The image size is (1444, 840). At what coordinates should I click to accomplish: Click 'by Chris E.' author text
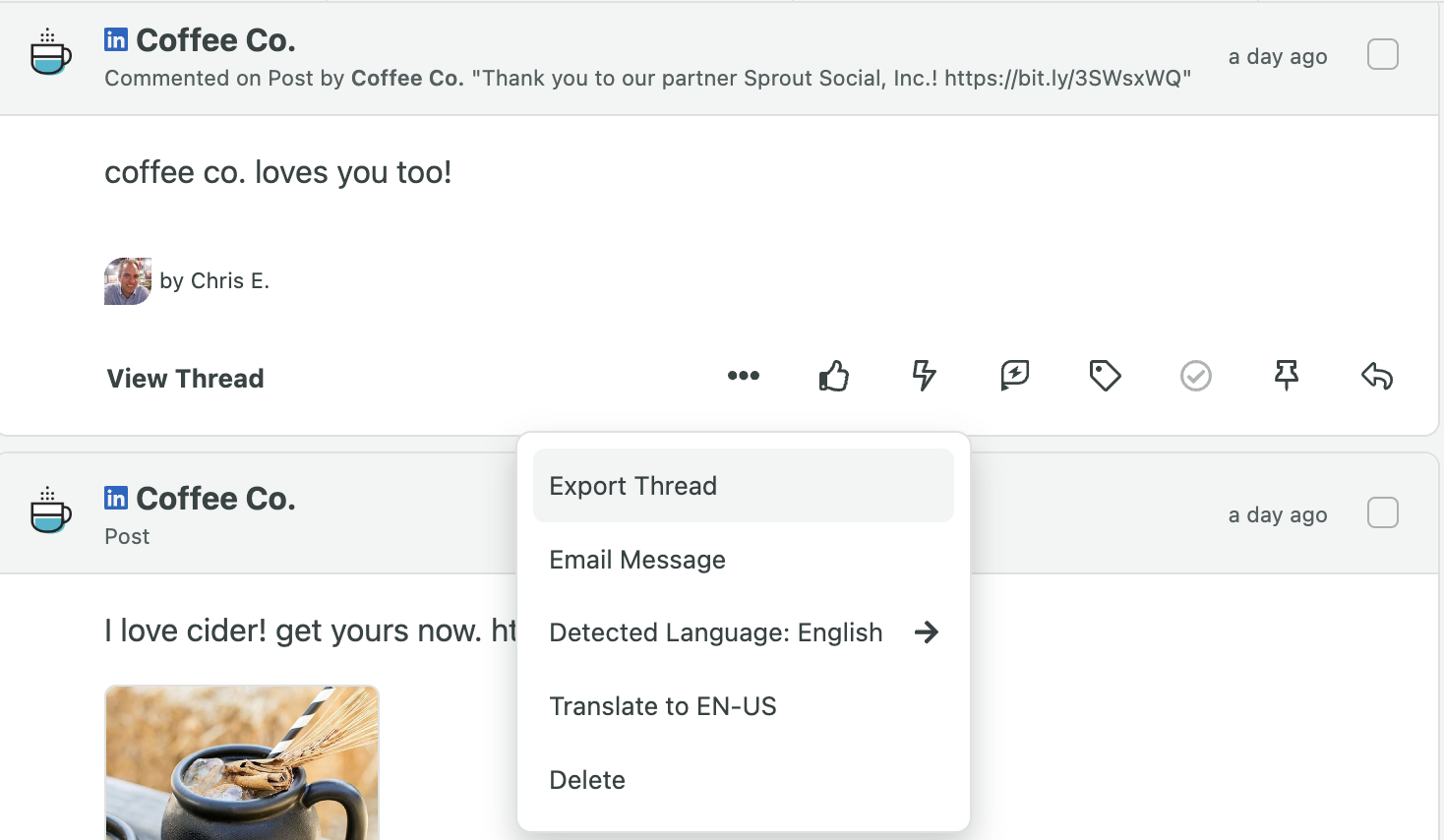coord(214,281)
